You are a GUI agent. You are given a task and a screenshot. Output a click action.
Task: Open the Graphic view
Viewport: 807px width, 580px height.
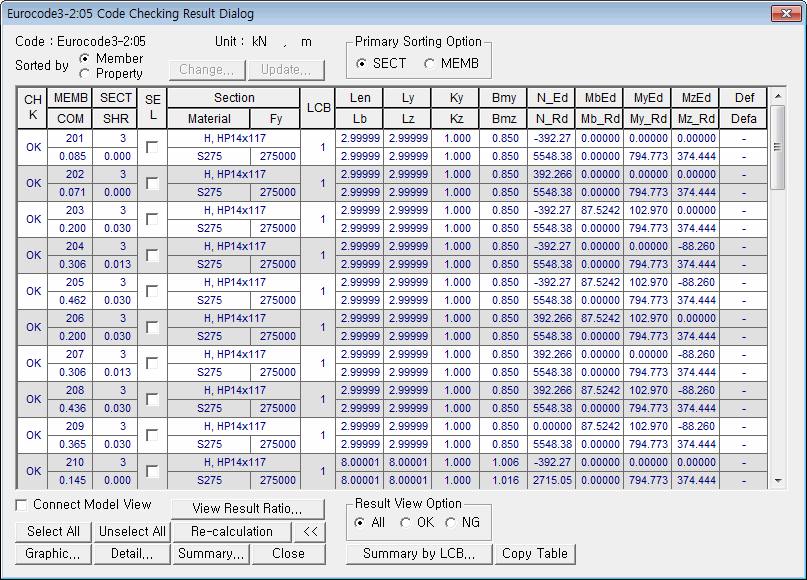(x=52, y=554)
